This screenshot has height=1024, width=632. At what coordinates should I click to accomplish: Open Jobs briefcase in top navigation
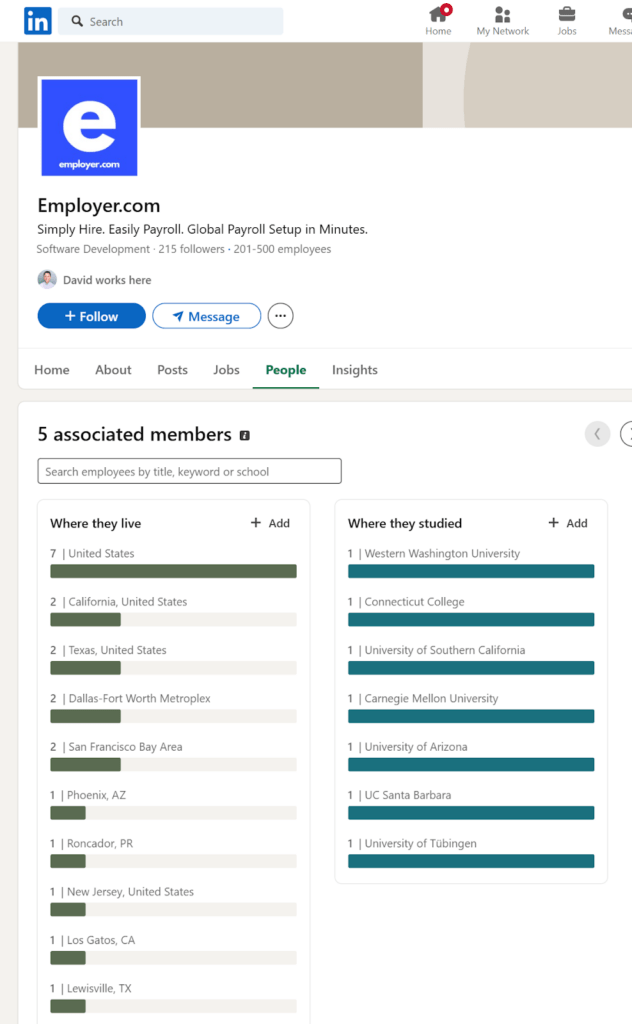click(567, 20)
